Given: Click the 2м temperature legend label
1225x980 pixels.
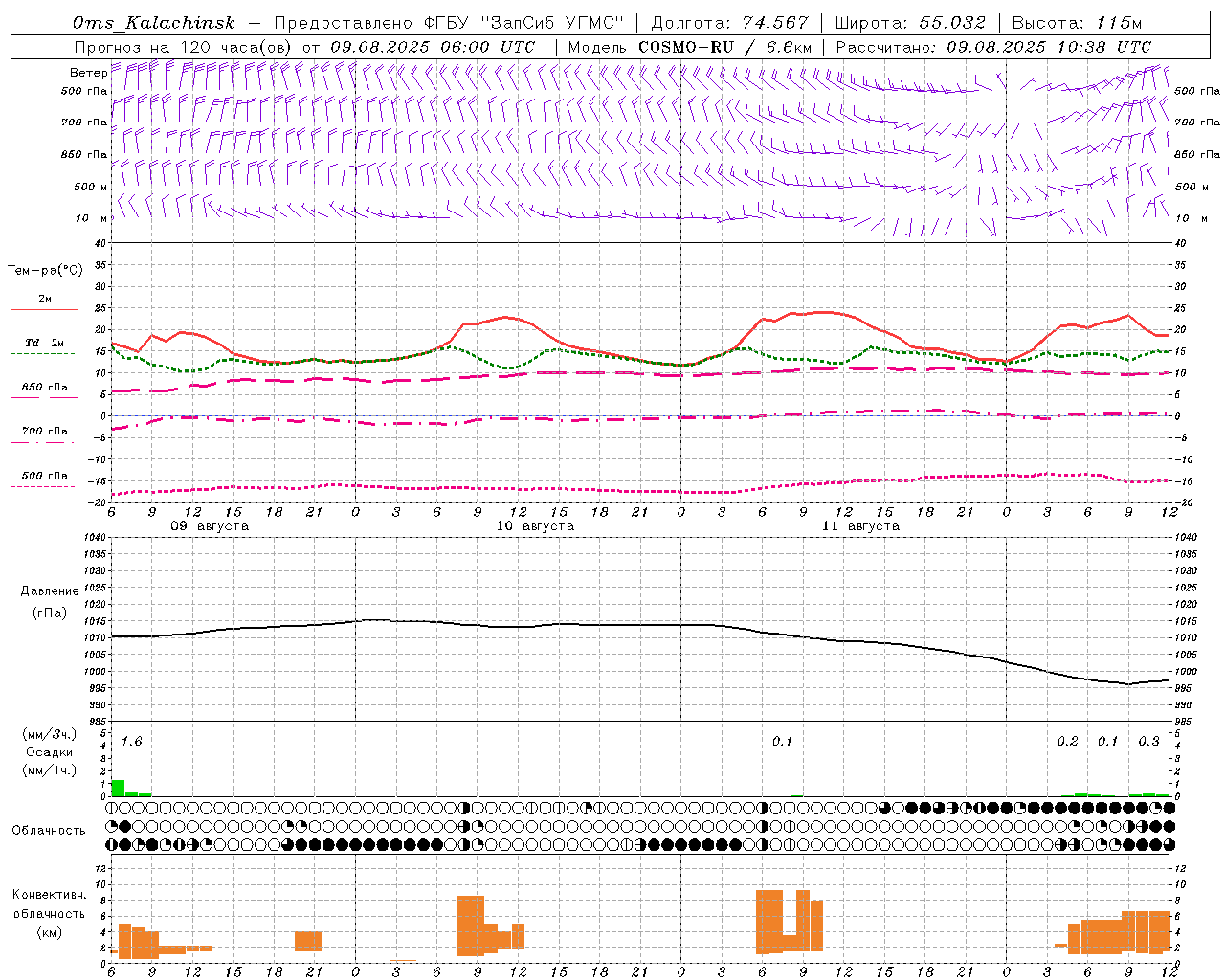Looking at the screenshot, I should point(45,300).
